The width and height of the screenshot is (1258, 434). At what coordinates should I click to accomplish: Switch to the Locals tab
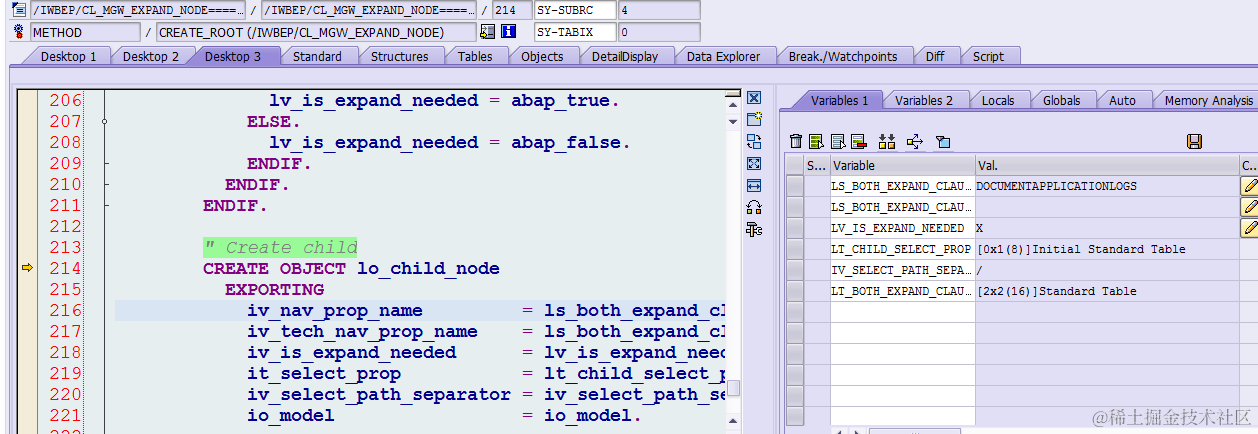click(x=998, y=100)
